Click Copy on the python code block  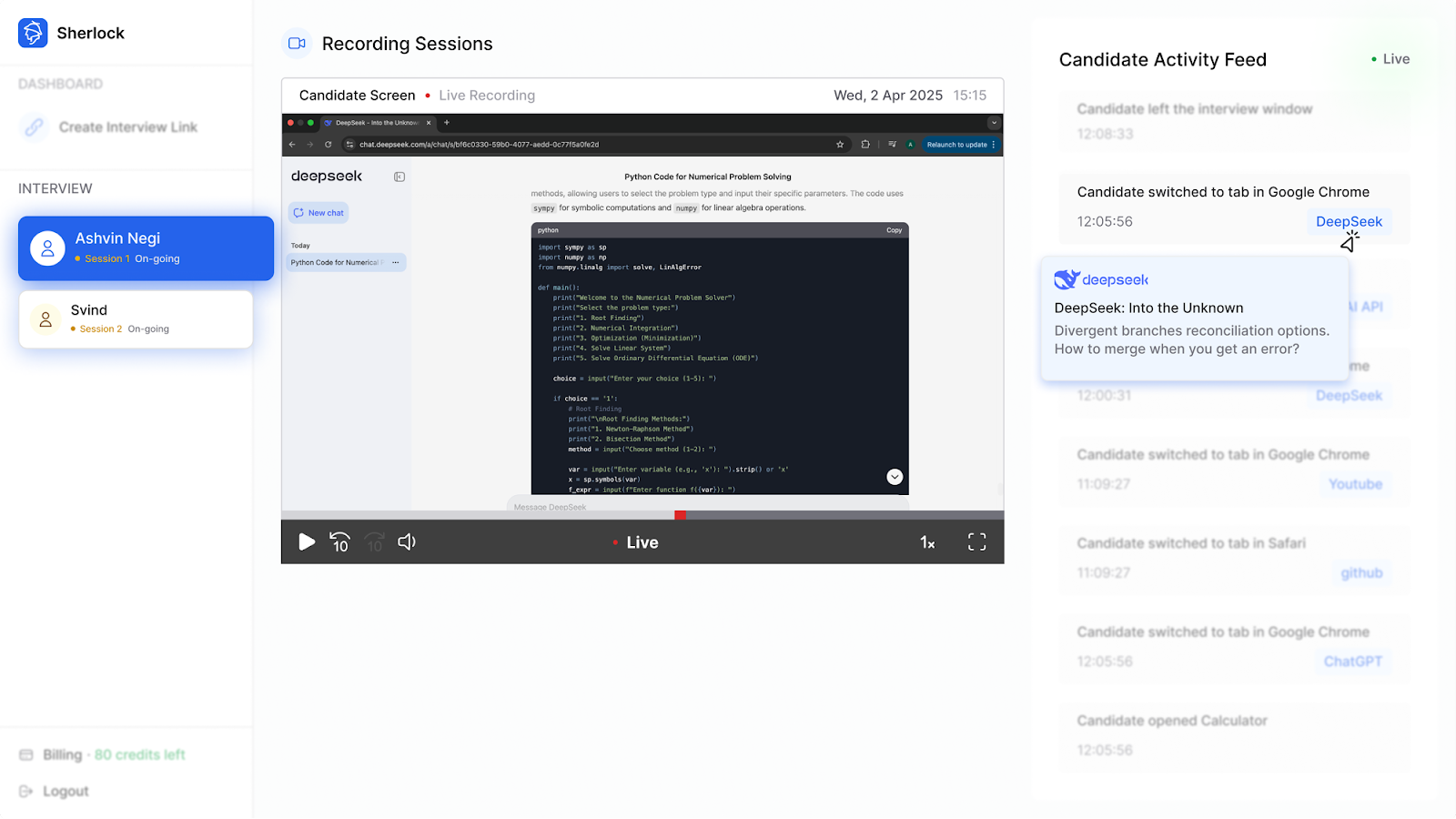893,230
